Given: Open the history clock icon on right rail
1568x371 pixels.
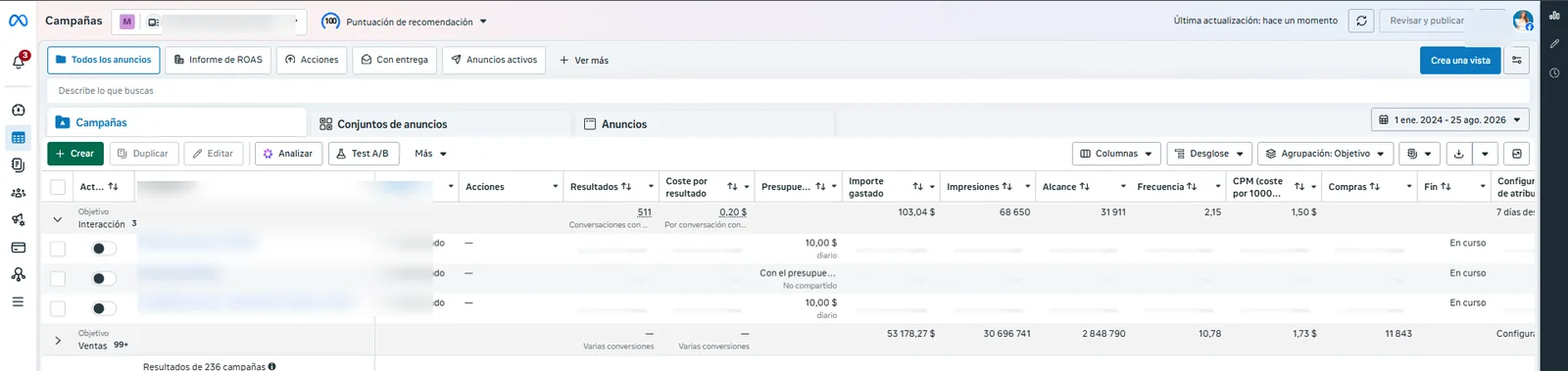Looking at the screenshot, I should (x=1554, y=72).
